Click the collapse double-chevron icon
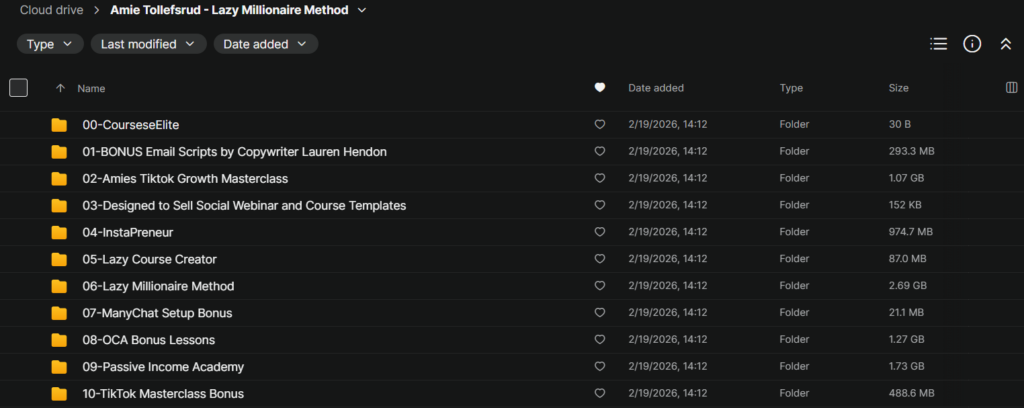Screen dimensions: 1024x408 pos(1006,44)
